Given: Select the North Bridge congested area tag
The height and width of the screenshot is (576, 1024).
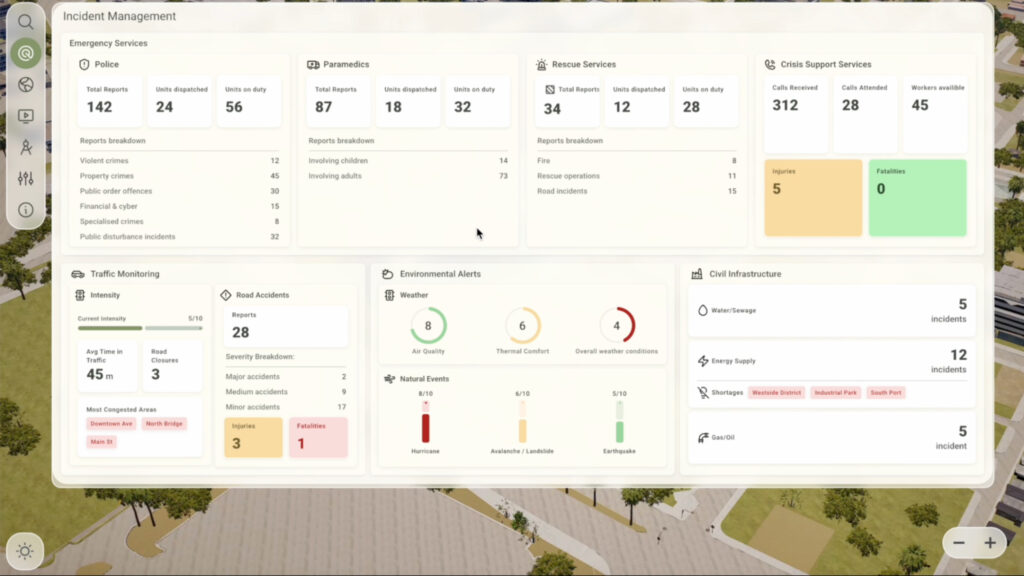Looking at the screenshot, I should tap(164, 424).
